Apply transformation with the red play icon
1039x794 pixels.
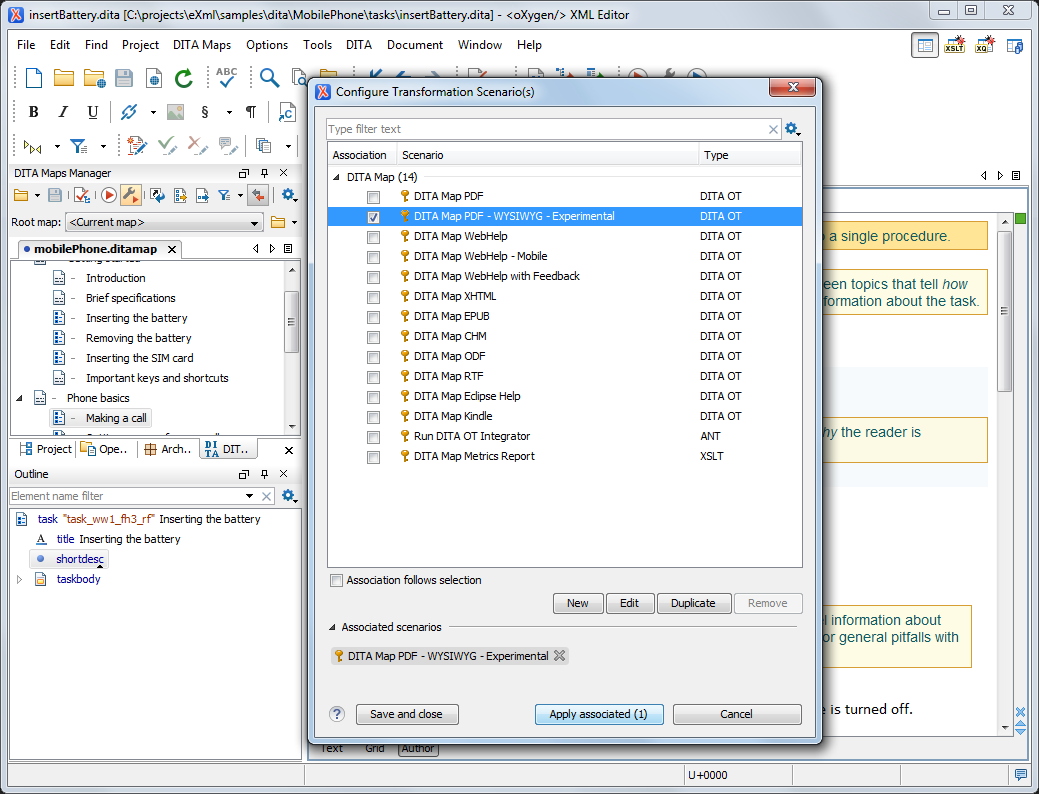tap(109, 195)
